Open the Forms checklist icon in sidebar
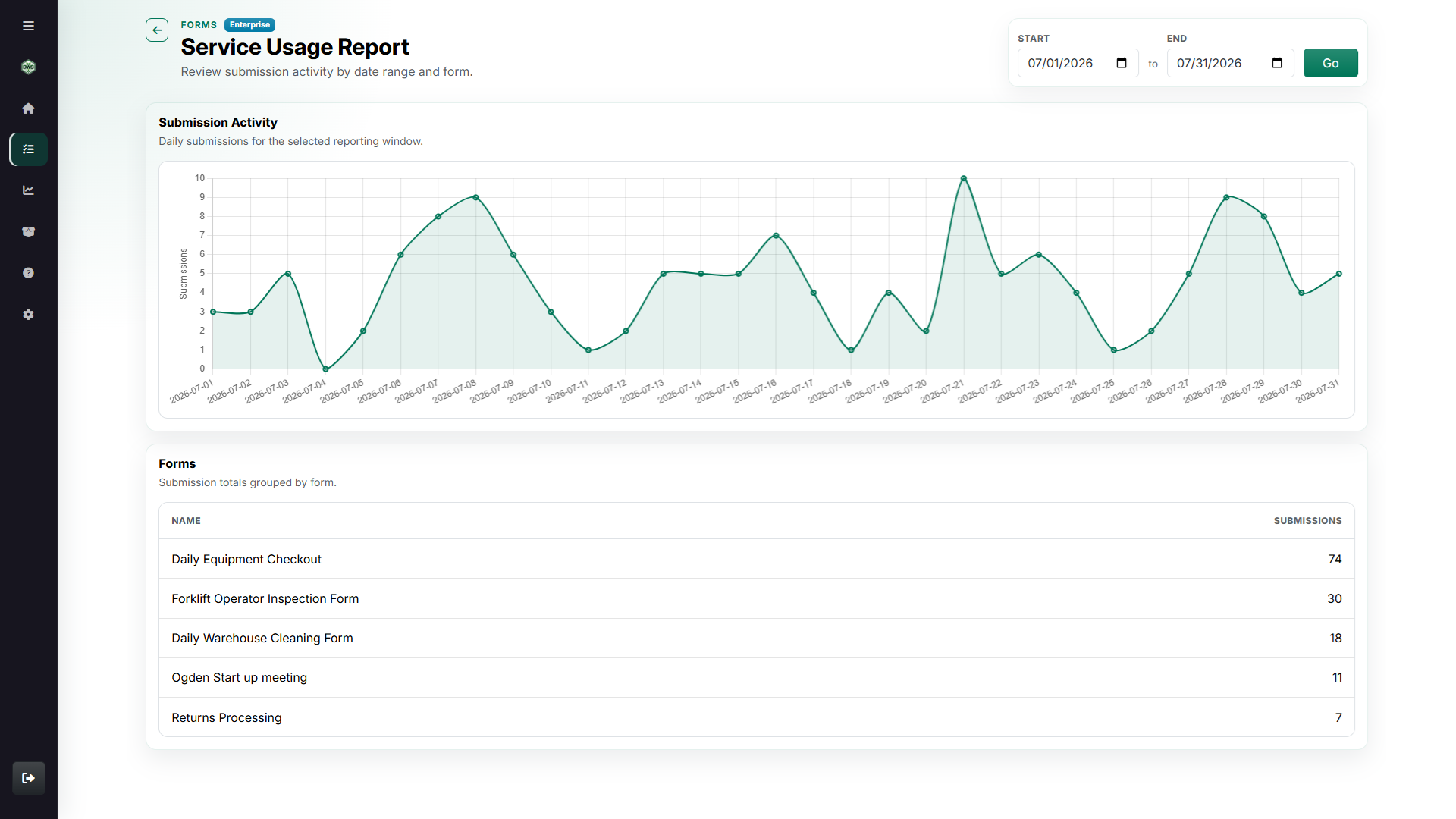Screen dimensions: 1456x819 click(x=29, y=149)
